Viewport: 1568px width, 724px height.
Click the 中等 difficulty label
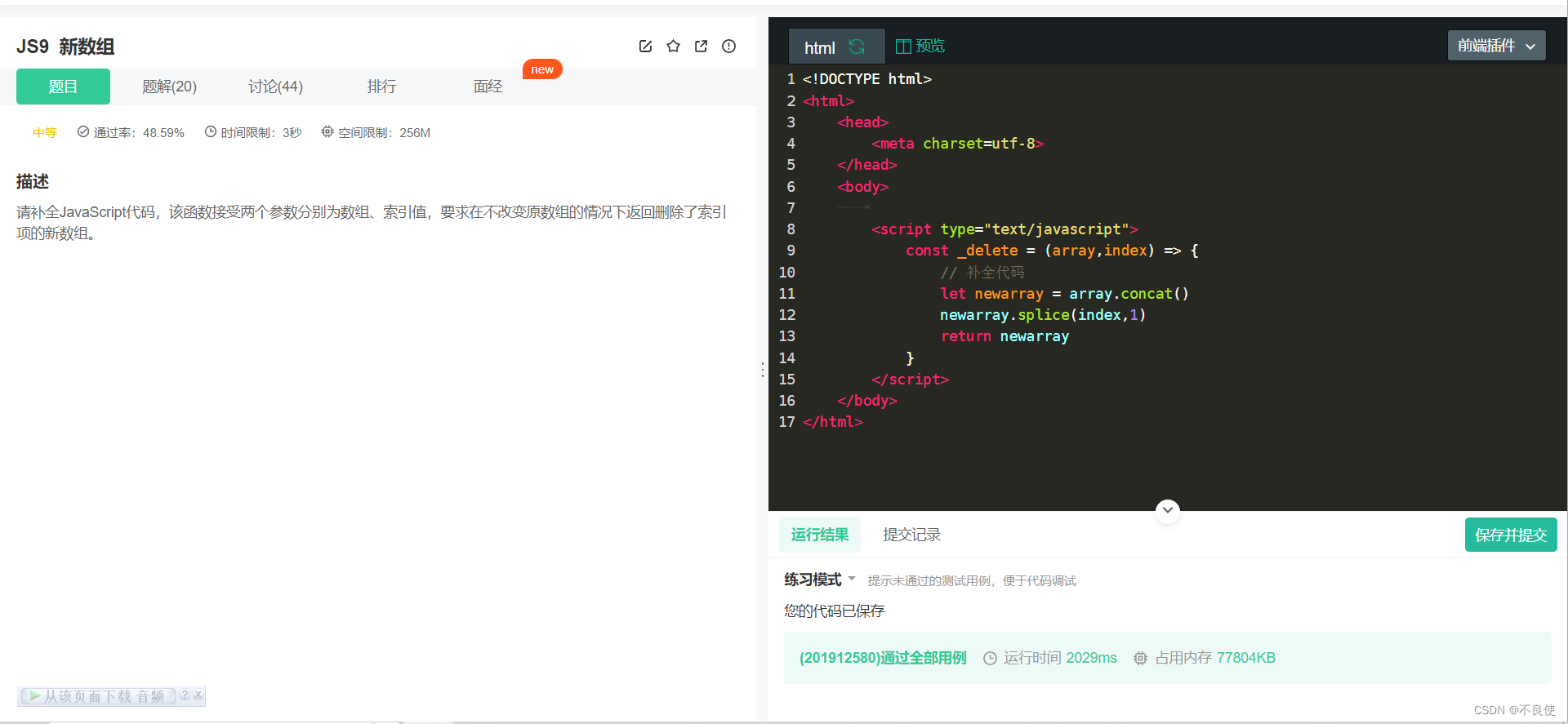(x=45, y=132)
